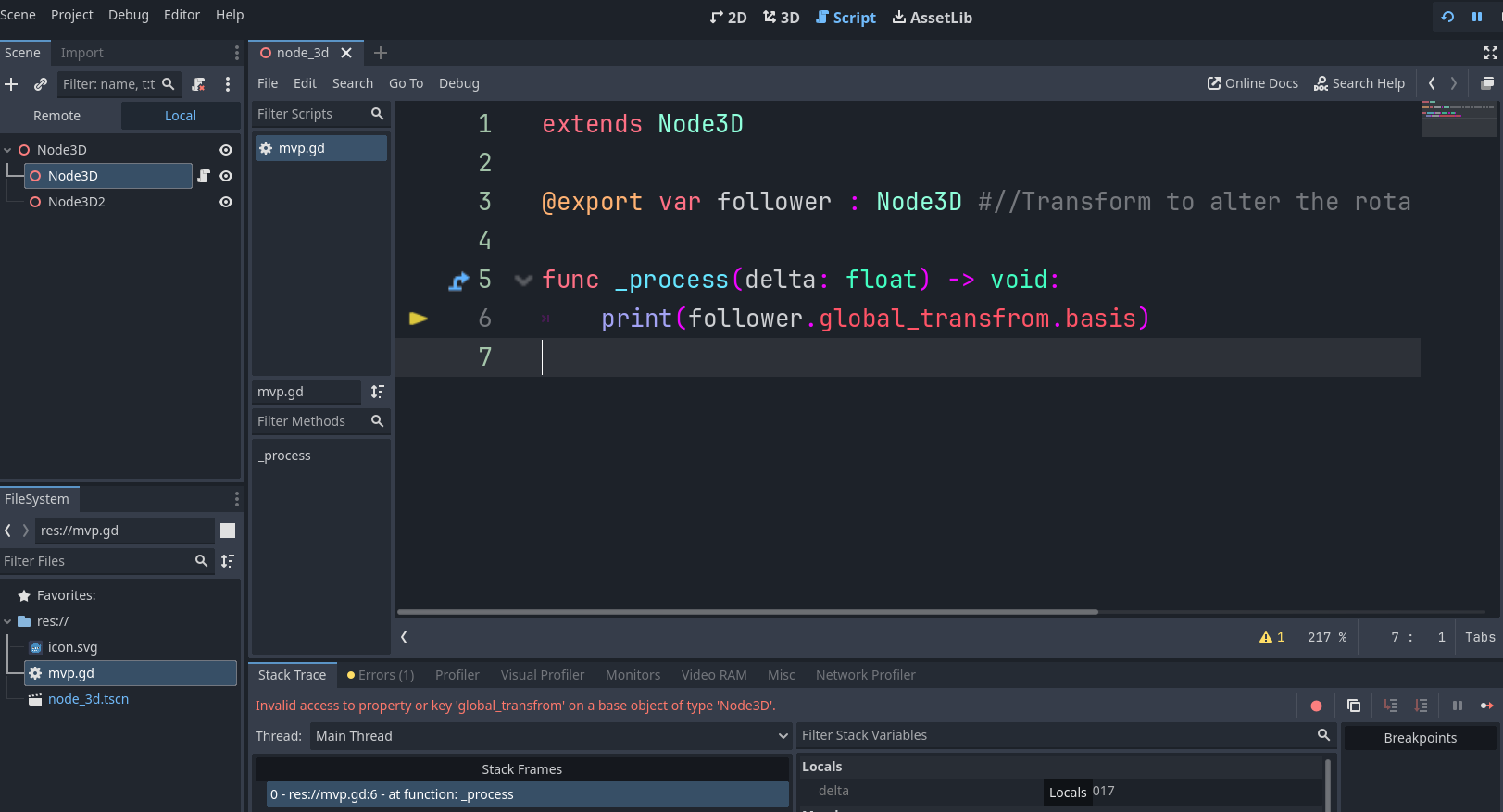Image resolution: width=1503 pixels, height=812 pixels.
Task: Open script icon on Node3D child row
Action: point(204,176)
